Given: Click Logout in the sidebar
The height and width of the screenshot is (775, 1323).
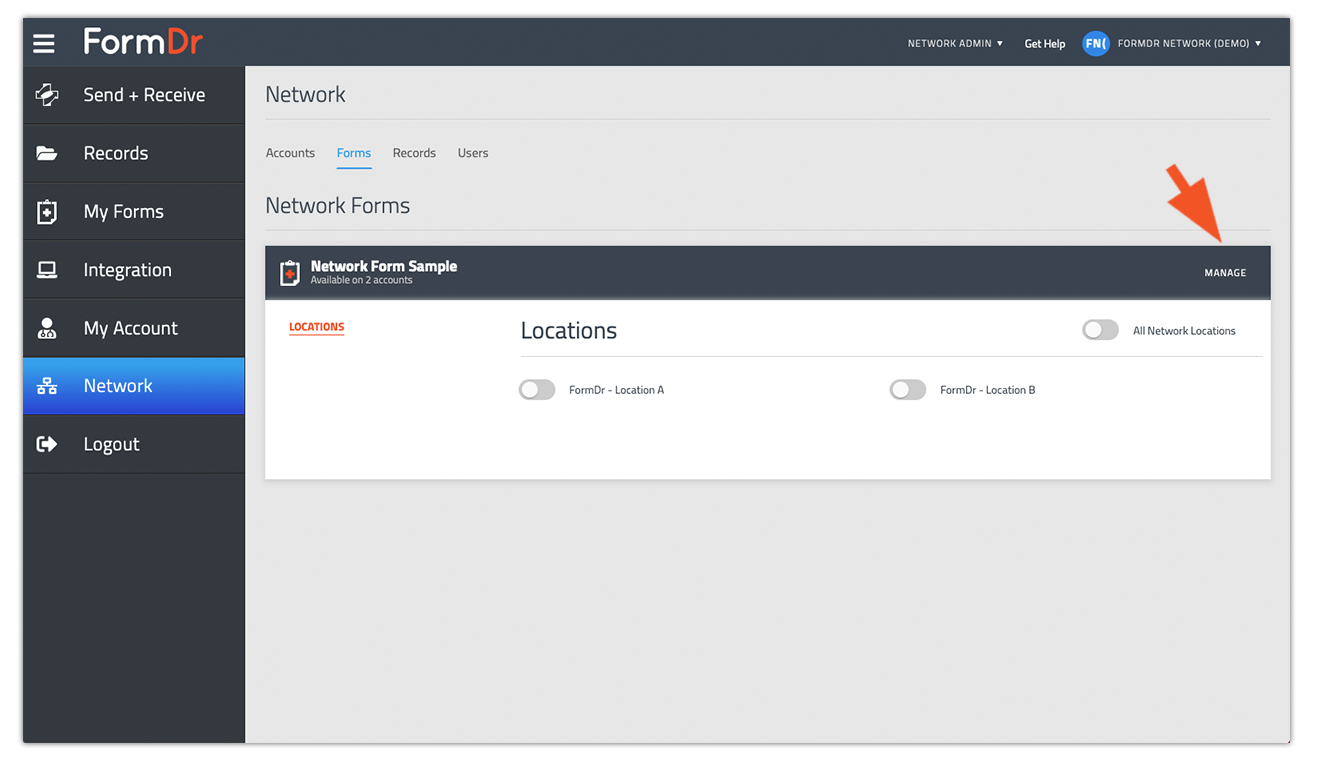Looking at the screenshot, I should (x=134, y=444).
